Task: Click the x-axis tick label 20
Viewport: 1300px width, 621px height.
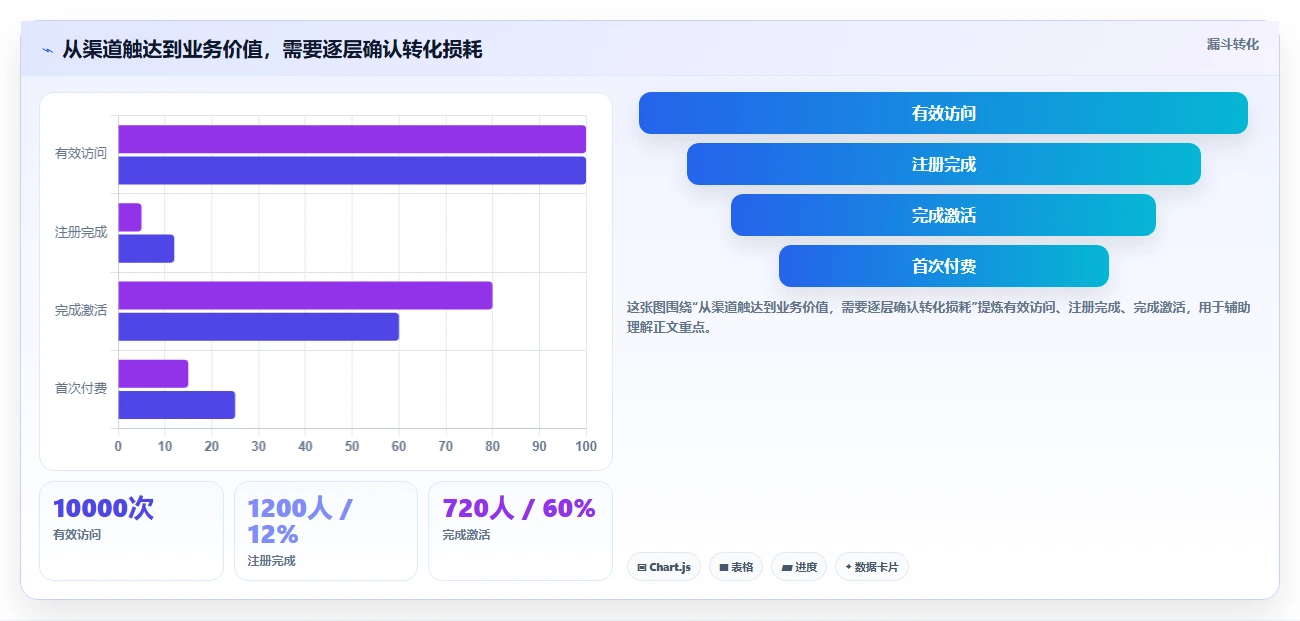Action: pyautogui.click(x=212, y=446)
